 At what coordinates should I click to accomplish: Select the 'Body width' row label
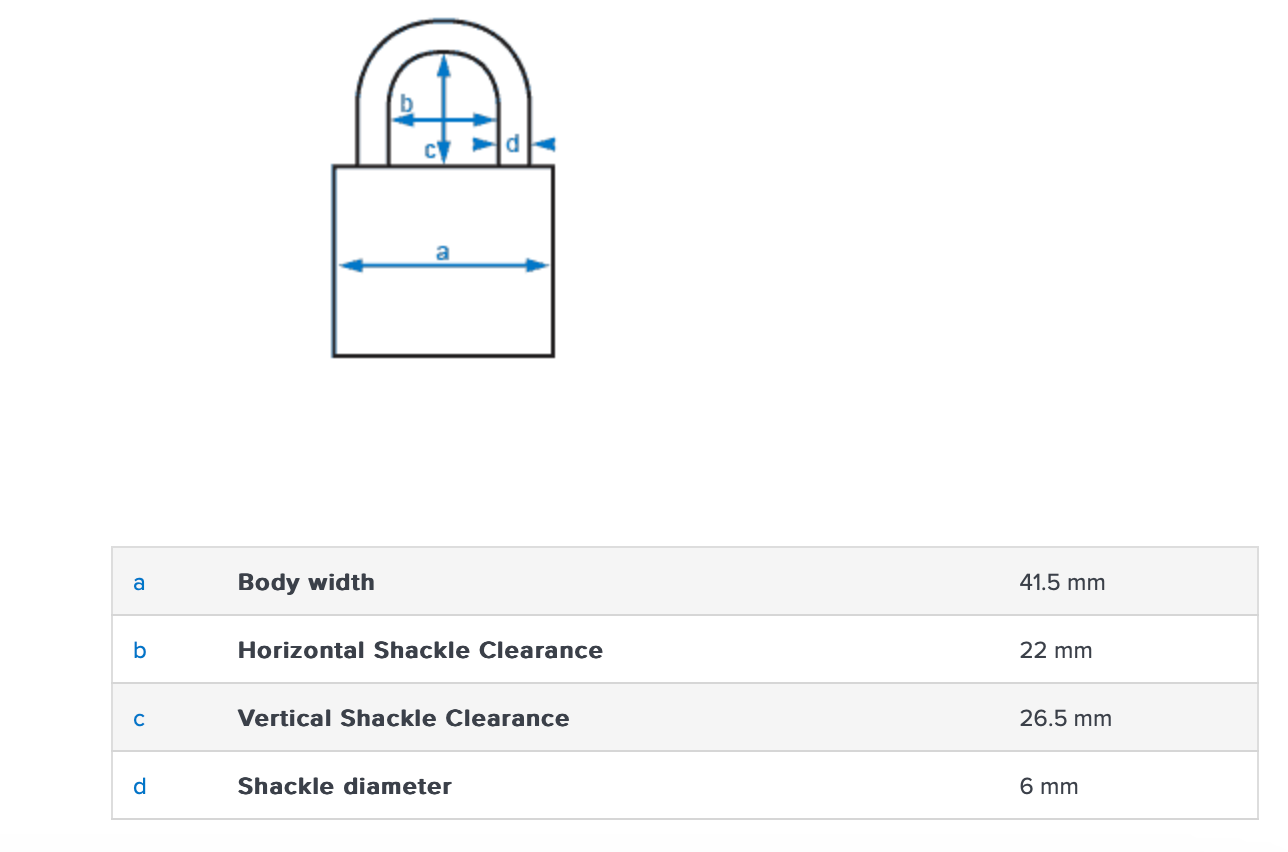pyautogui.click(x=306, y=582)
